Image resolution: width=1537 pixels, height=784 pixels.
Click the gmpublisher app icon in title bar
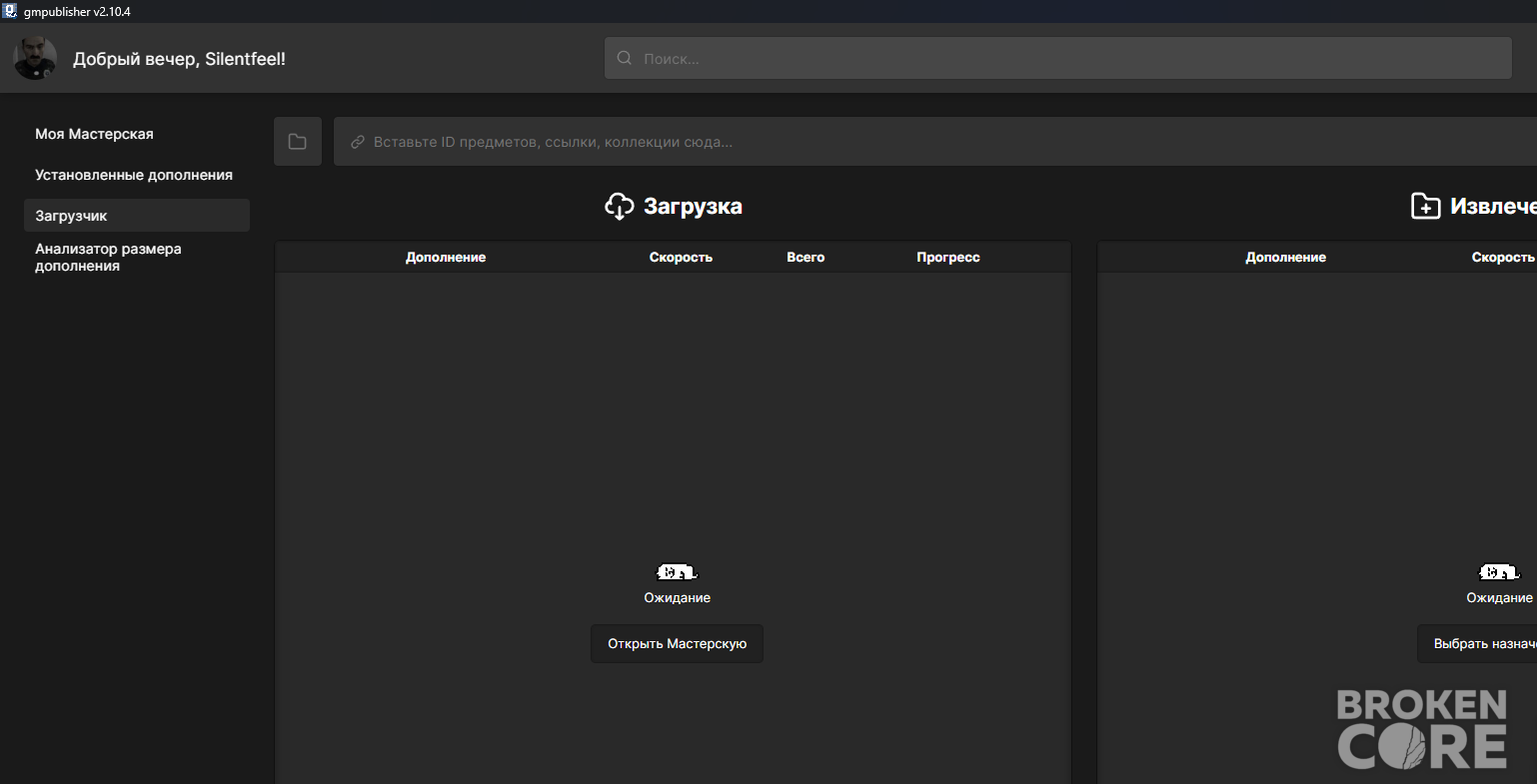click(x=10, y=11)
